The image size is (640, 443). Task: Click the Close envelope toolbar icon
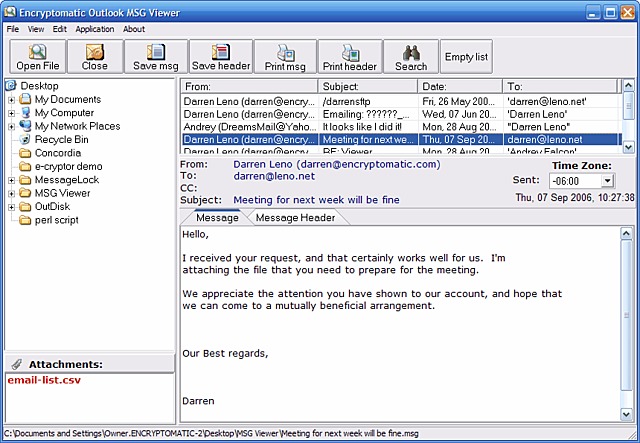(x=95, y=52)
